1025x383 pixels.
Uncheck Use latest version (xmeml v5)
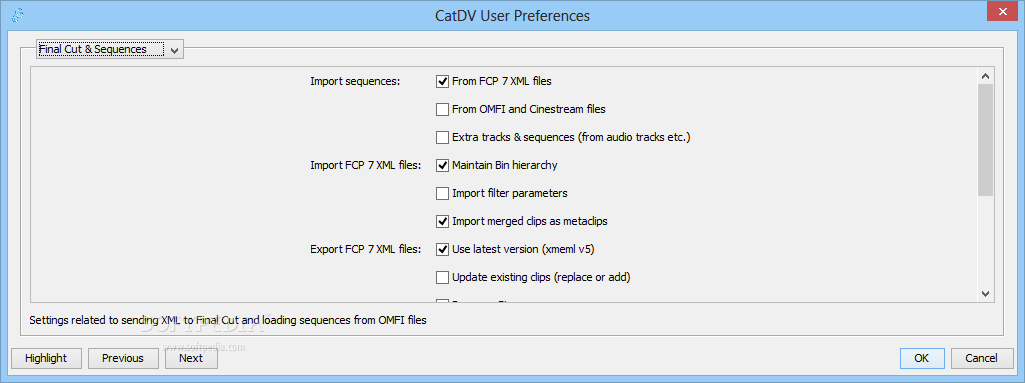pyautogui.click(x=443, y=249)
